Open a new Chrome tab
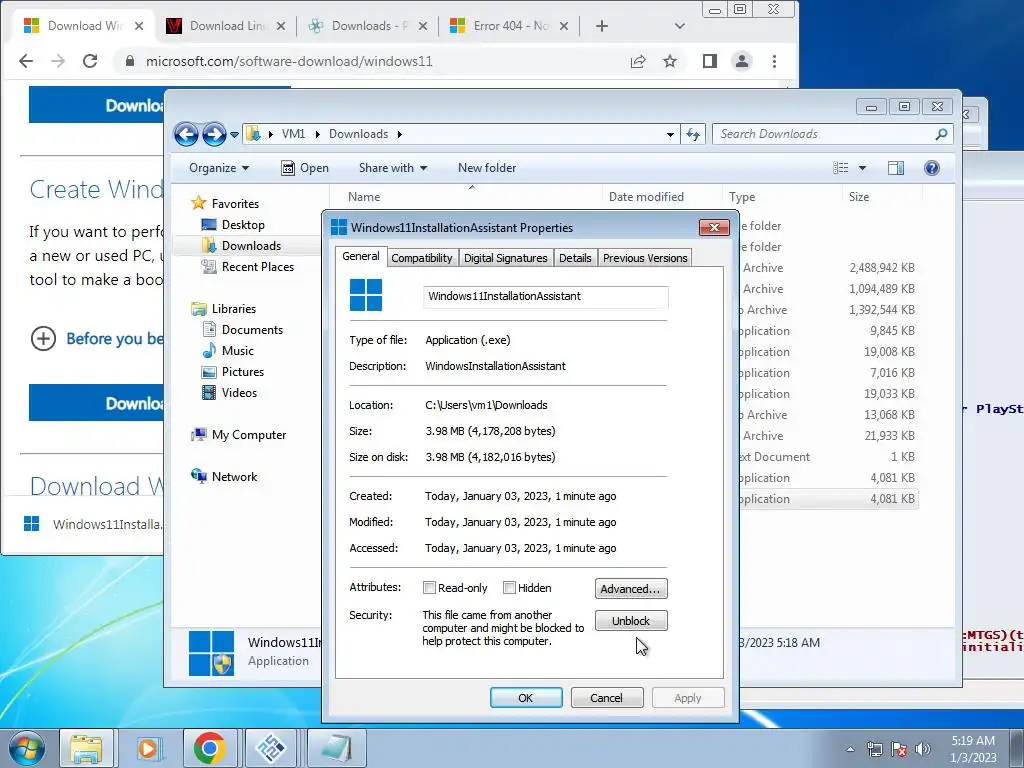Image resolution: width=1024 pixels, height=768 pixels. (602, 26)
